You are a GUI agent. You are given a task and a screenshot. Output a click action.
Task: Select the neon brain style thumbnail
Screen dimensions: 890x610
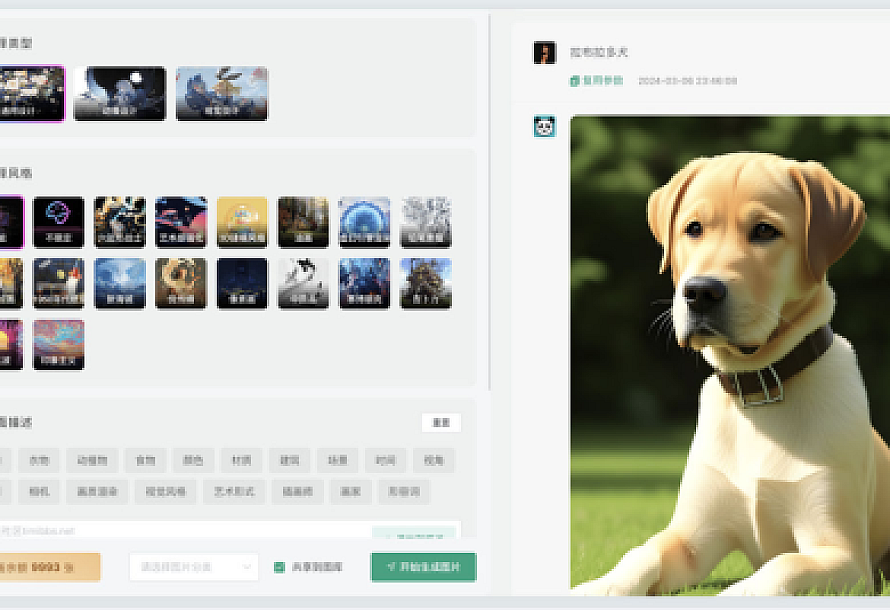click(x=58, y=221)
